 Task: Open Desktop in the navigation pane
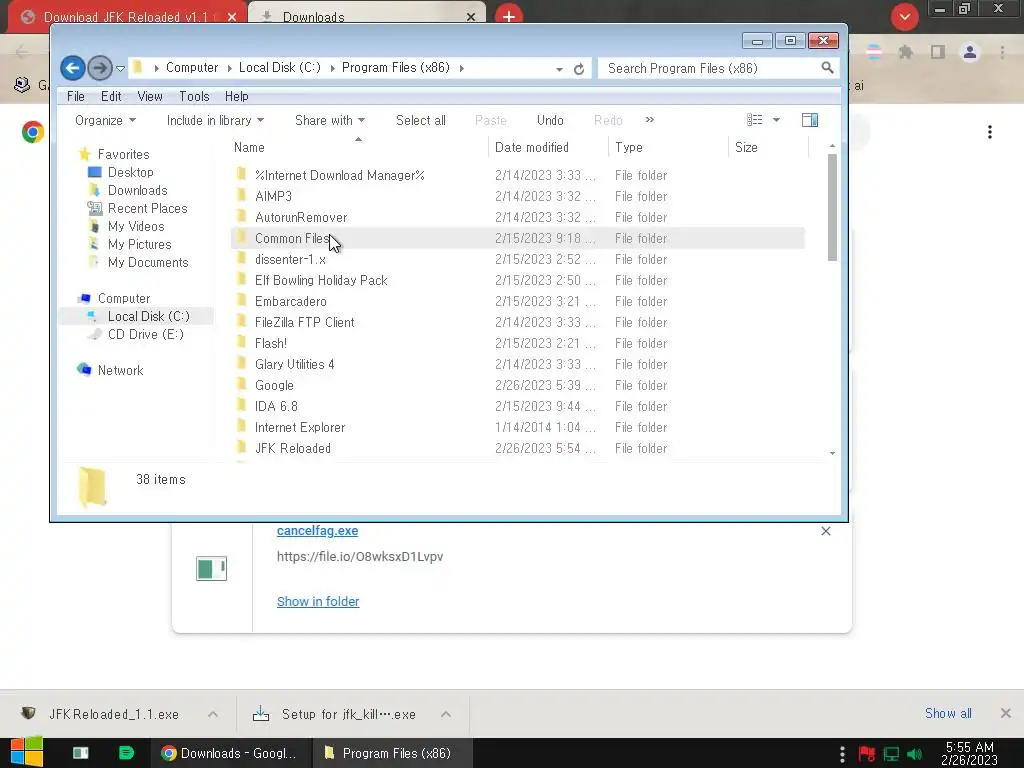[131, 172]
